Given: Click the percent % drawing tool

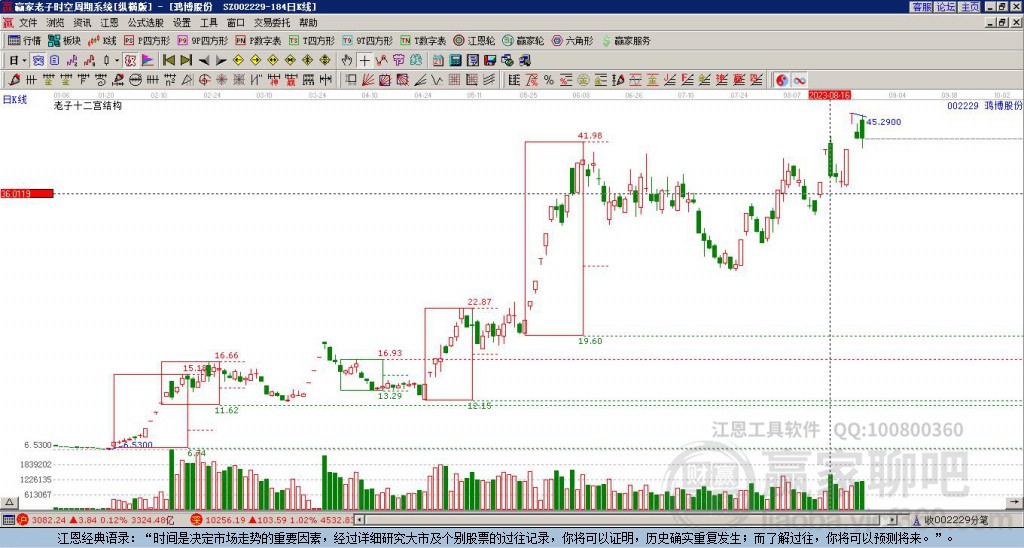Looking at the screenshot, I should coord(549,80).
